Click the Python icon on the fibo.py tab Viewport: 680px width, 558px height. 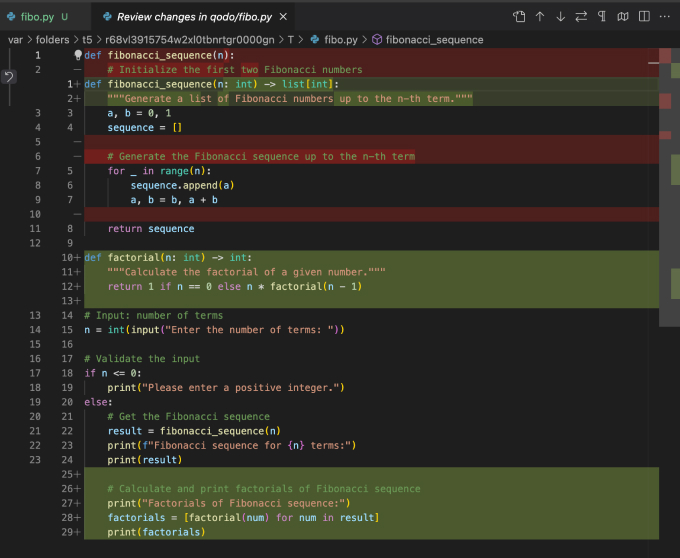tap(11, 17)
